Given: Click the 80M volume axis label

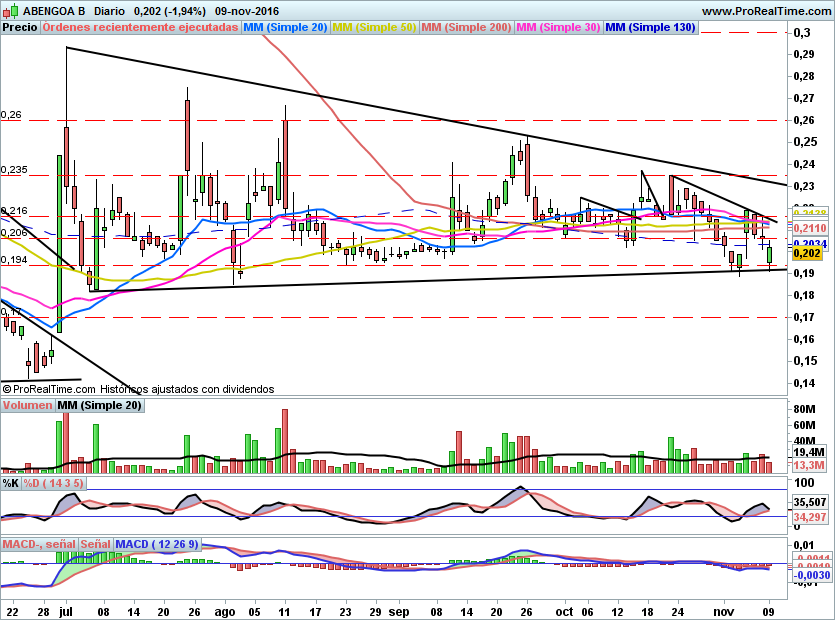Looking at the screenshot, I should click(804, 410).
